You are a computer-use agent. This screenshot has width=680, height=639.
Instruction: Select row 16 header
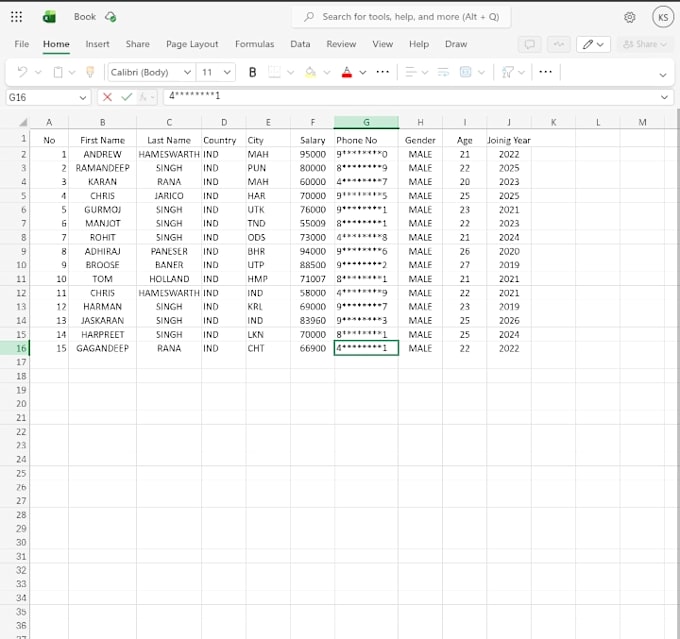tap(15, 348)
